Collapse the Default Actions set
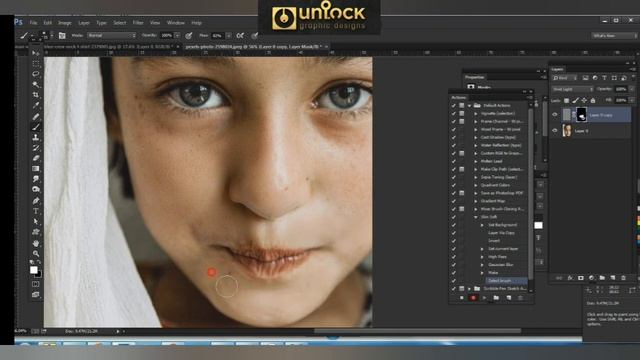 [470, 105]
